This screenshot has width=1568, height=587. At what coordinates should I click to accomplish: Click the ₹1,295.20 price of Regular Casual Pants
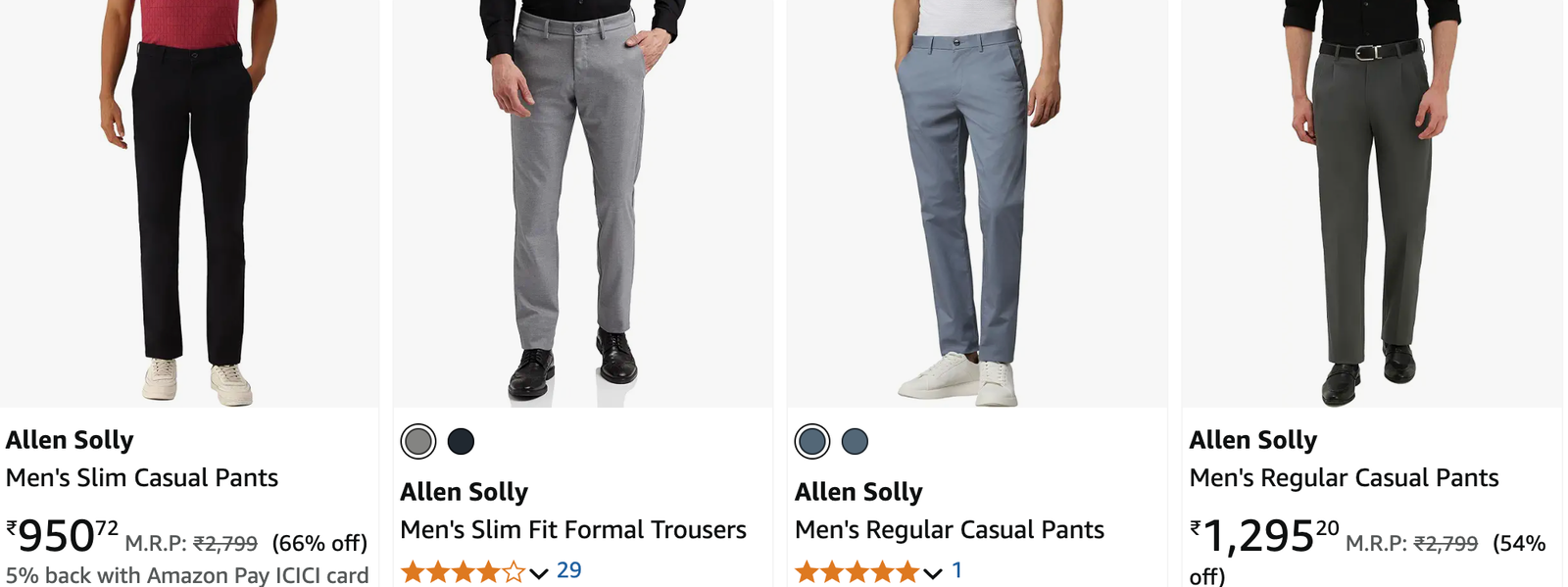(1264, 536)
